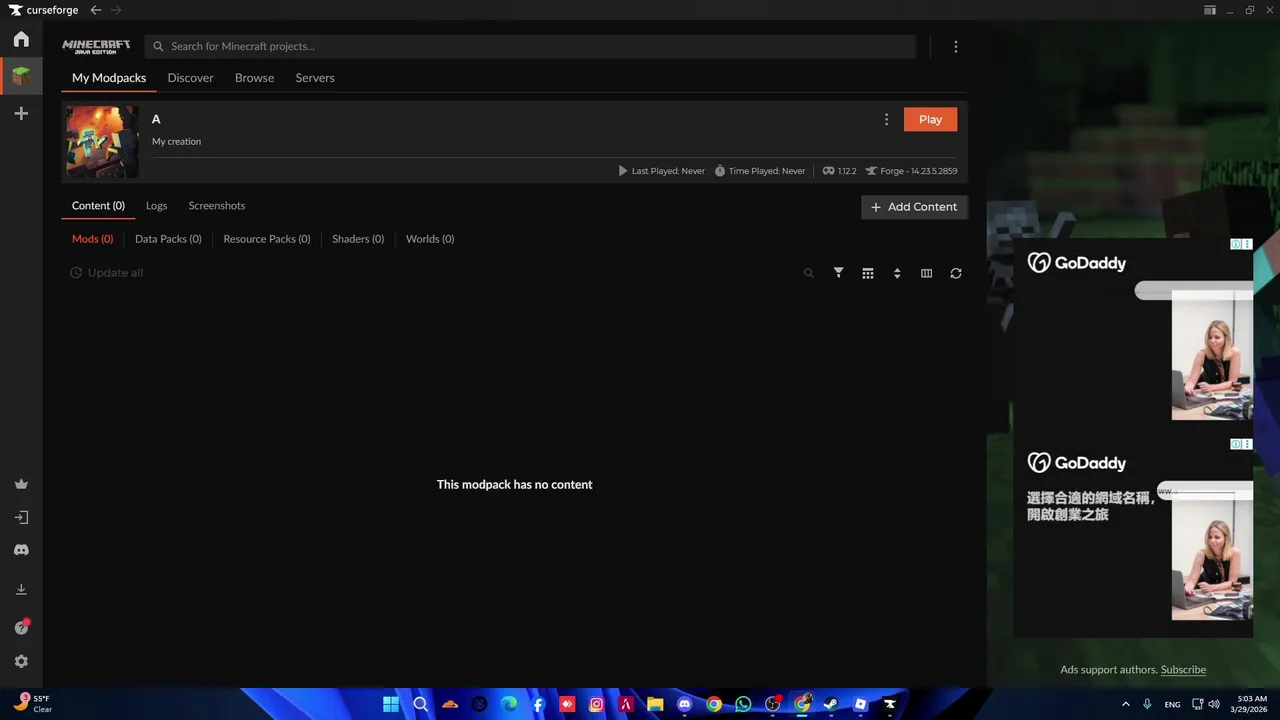Click the Forge - 14.23.5.2859 label
The image size is (1280, 720).
point(911,171)
